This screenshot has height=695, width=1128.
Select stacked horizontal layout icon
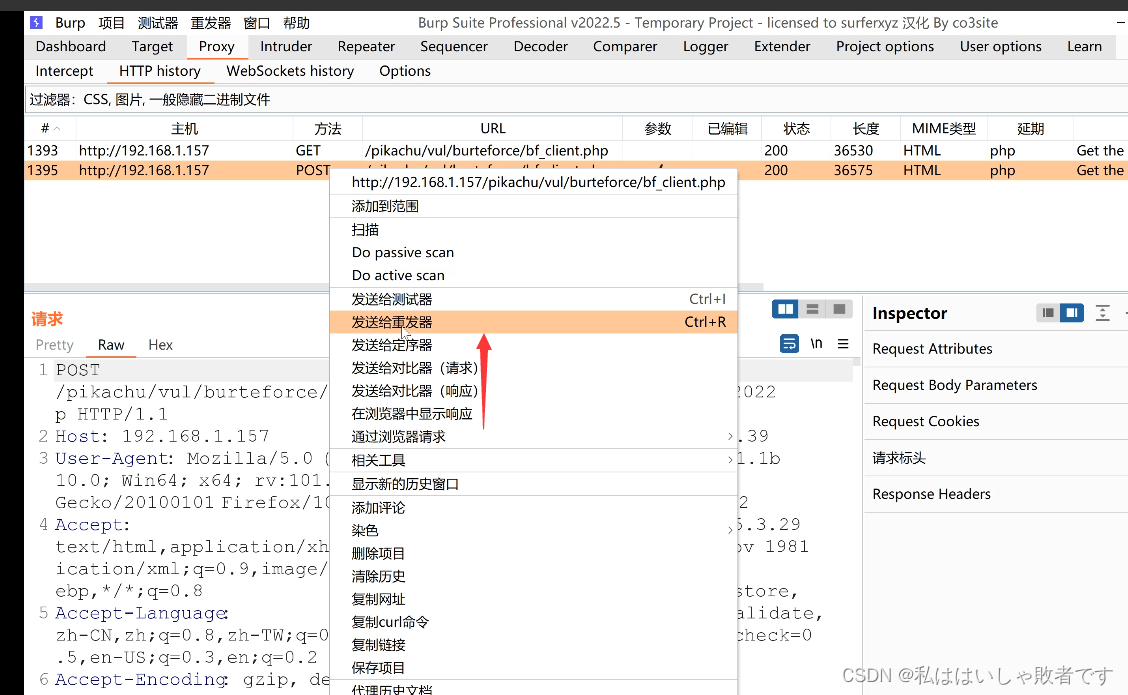[x=812, y=309]
